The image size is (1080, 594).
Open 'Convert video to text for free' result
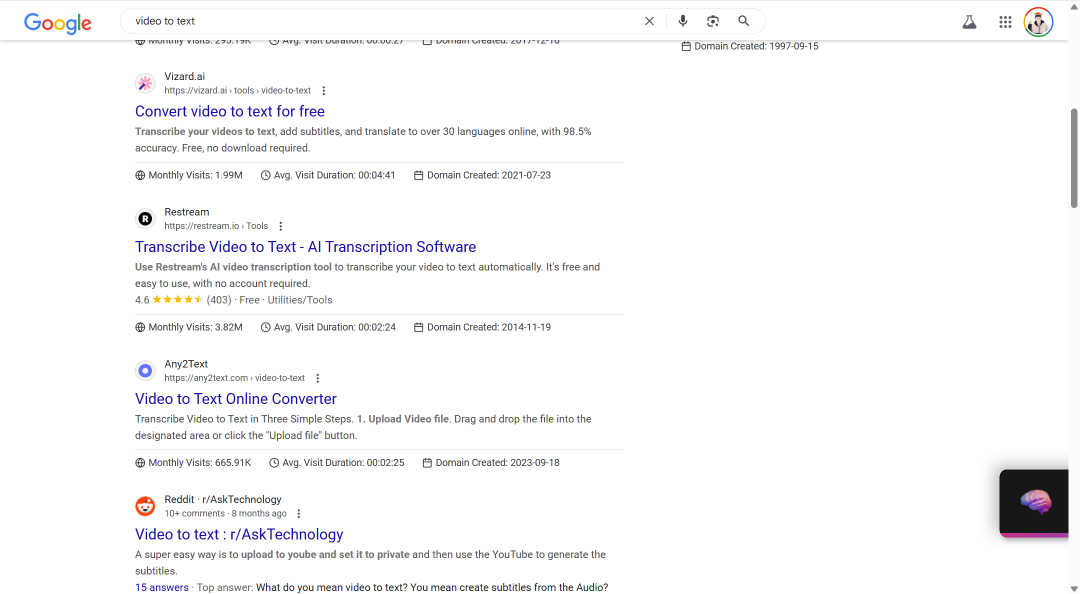coord(229,111)
